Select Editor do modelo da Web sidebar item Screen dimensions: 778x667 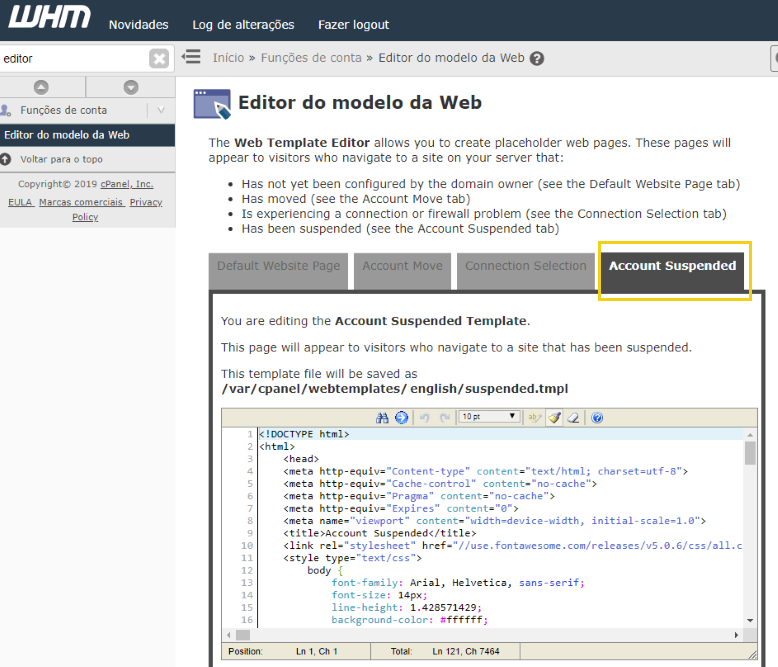87,135
